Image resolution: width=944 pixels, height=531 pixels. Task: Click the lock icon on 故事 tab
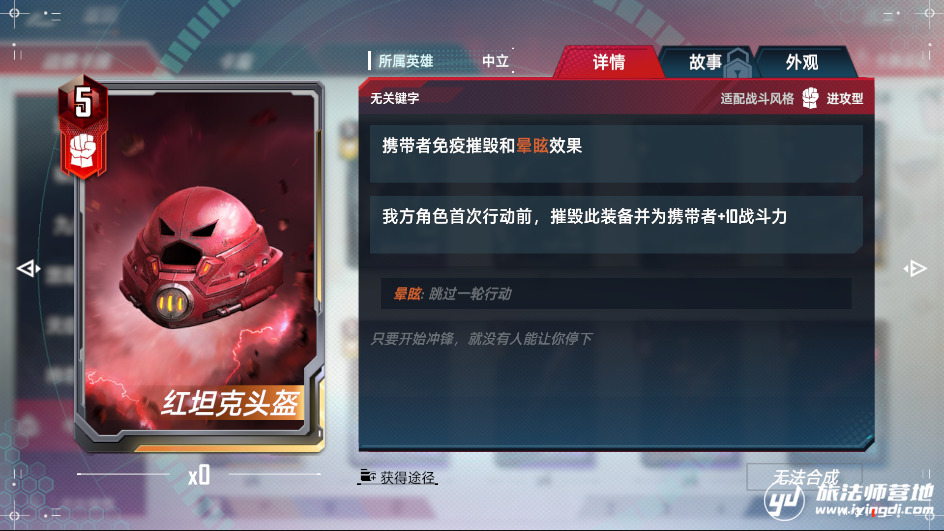click(738, 64)
